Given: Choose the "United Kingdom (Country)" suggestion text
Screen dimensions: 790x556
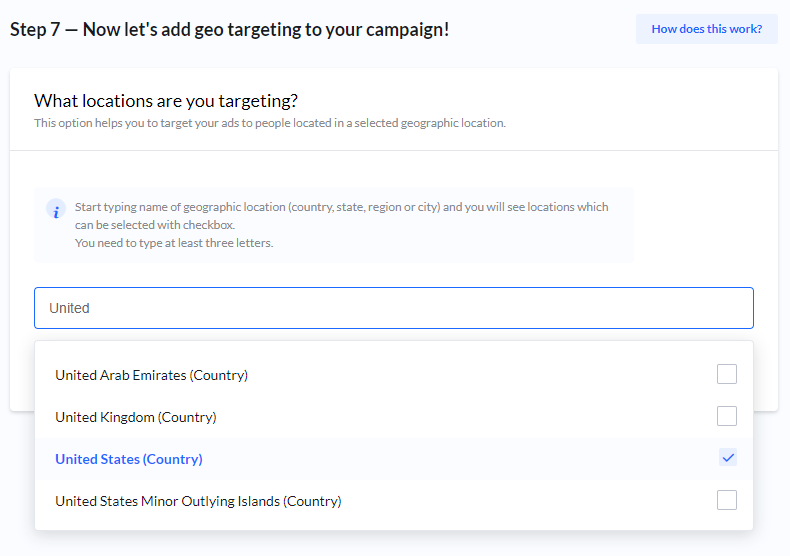Looking at the screenshot, I should [135, 417].
